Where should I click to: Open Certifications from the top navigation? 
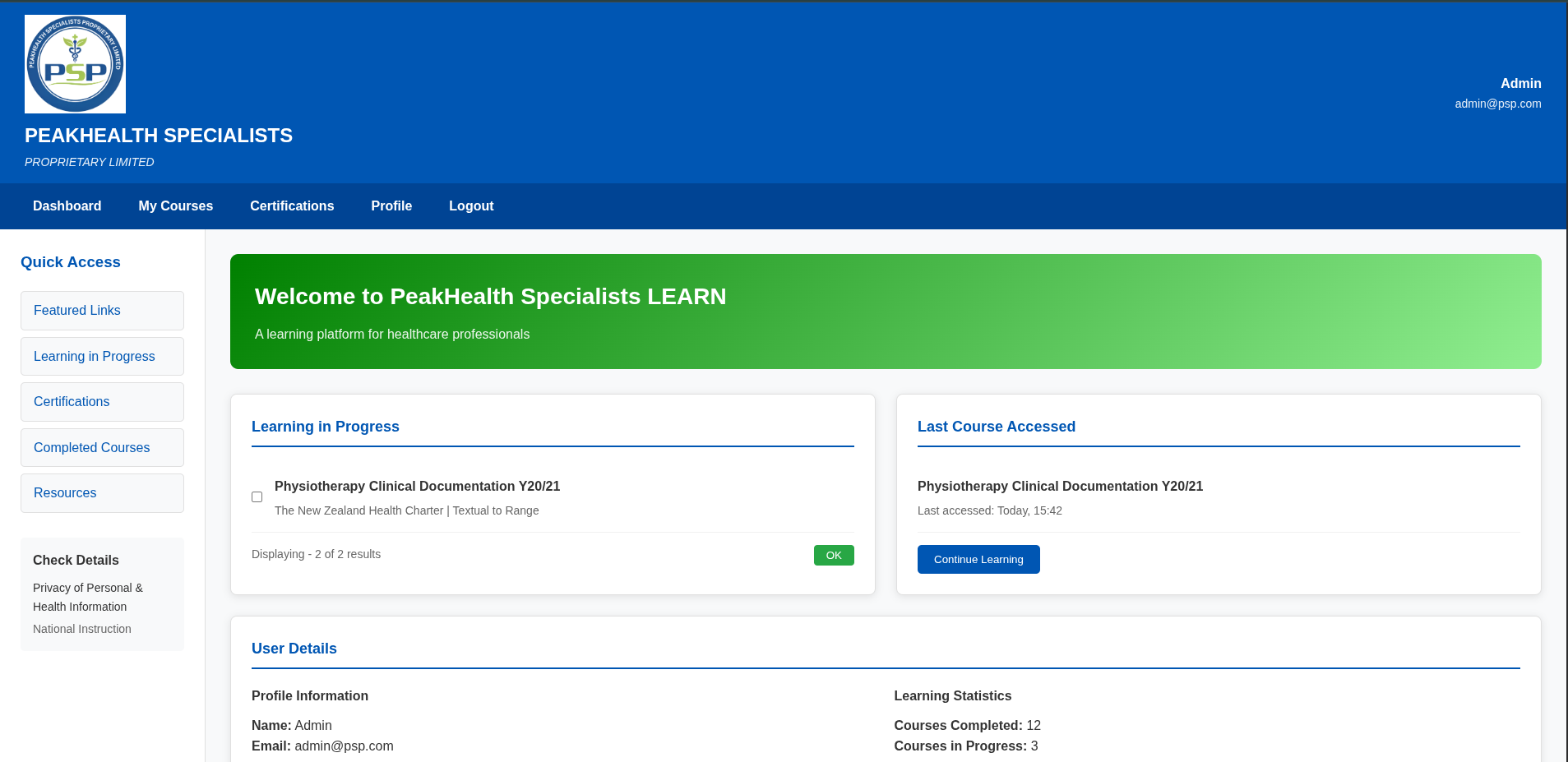click(292, 206)
